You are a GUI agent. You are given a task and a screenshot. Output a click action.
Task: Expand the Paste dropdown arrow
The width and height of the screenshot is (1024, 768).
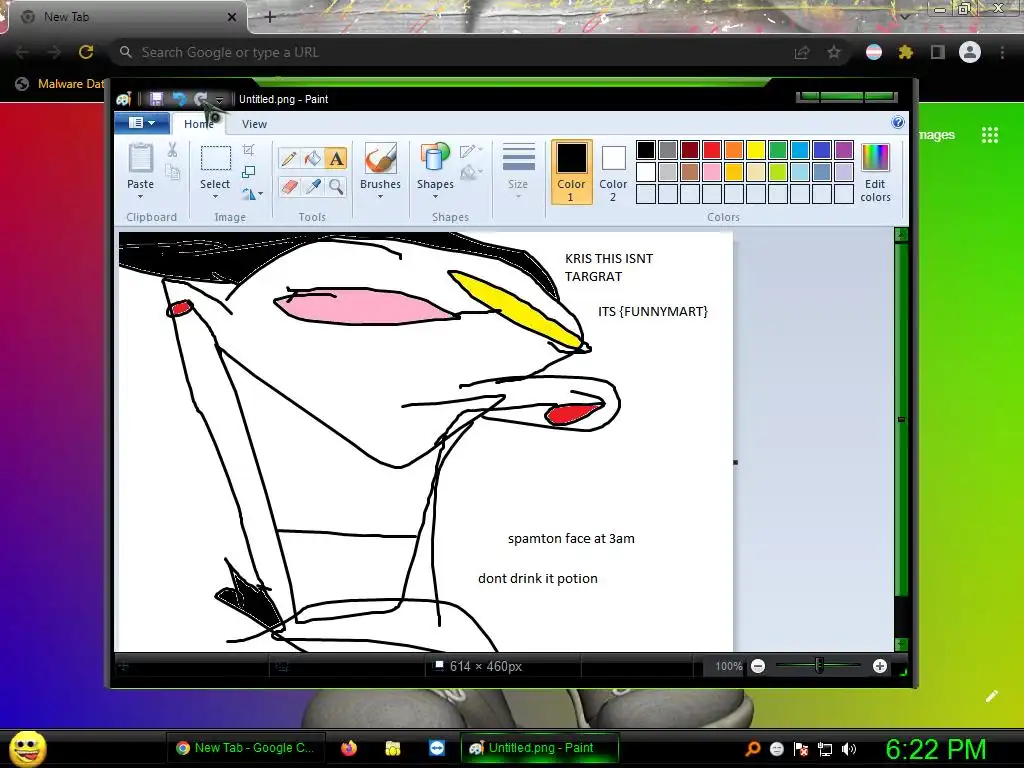point(140,197)
